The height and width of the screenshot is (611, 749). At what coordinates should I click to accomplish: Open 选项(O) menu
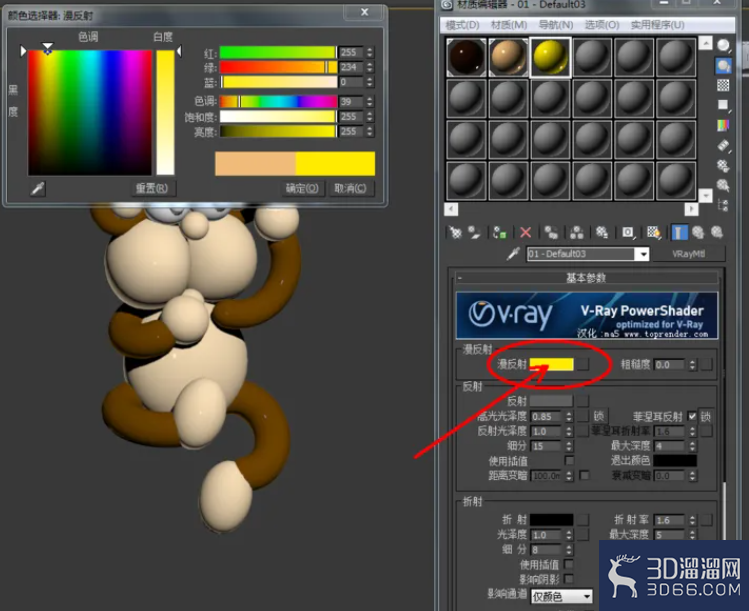coord(602,25)
